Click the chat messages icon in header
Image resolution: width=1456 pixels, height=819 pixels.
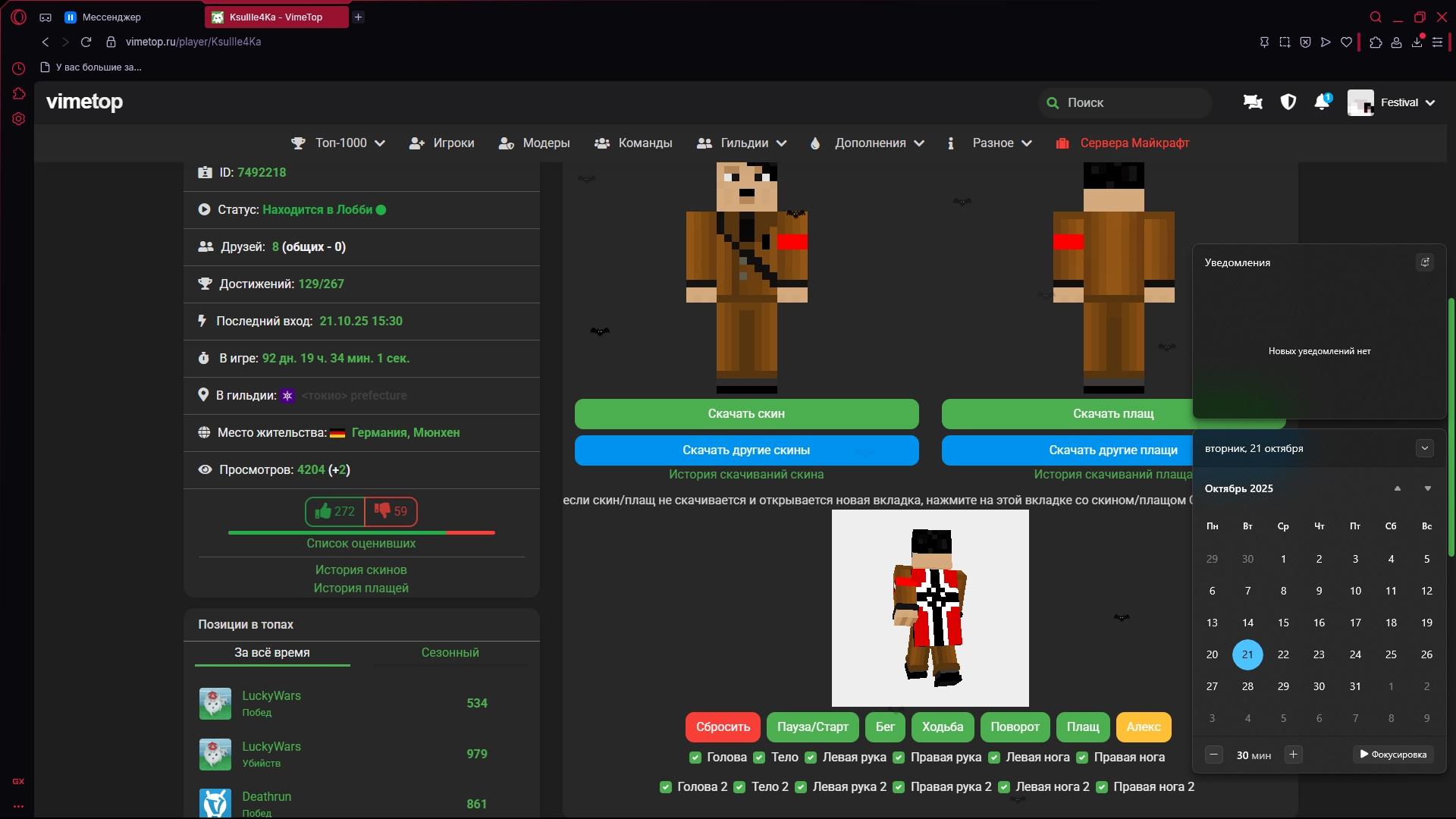pyautogui.click(x=1253, y=102)
